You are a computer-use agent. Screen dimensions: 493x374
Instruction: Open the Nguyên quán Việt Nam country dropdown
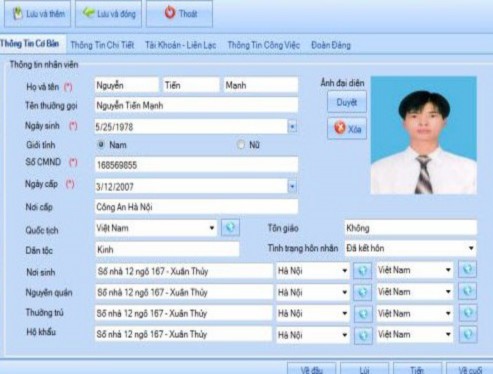pos(448,292)
